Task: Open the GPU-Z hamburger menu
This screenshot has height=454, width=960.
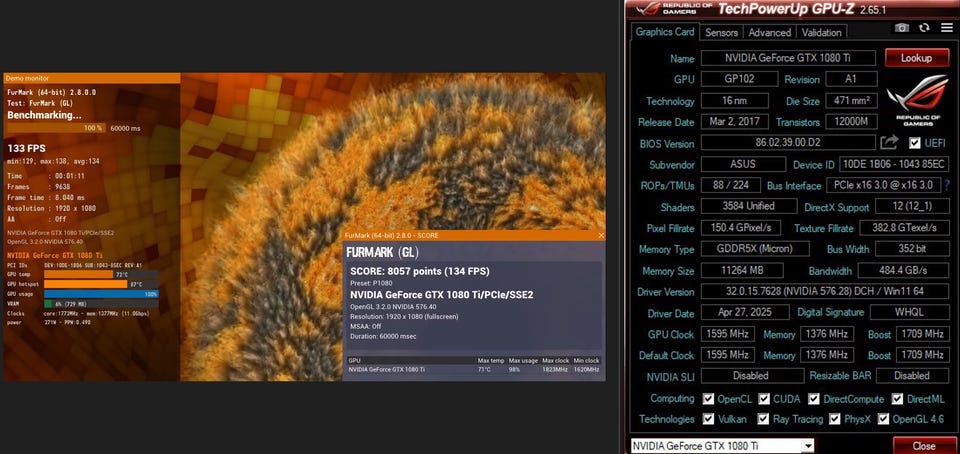Action: tap(947, 28)
